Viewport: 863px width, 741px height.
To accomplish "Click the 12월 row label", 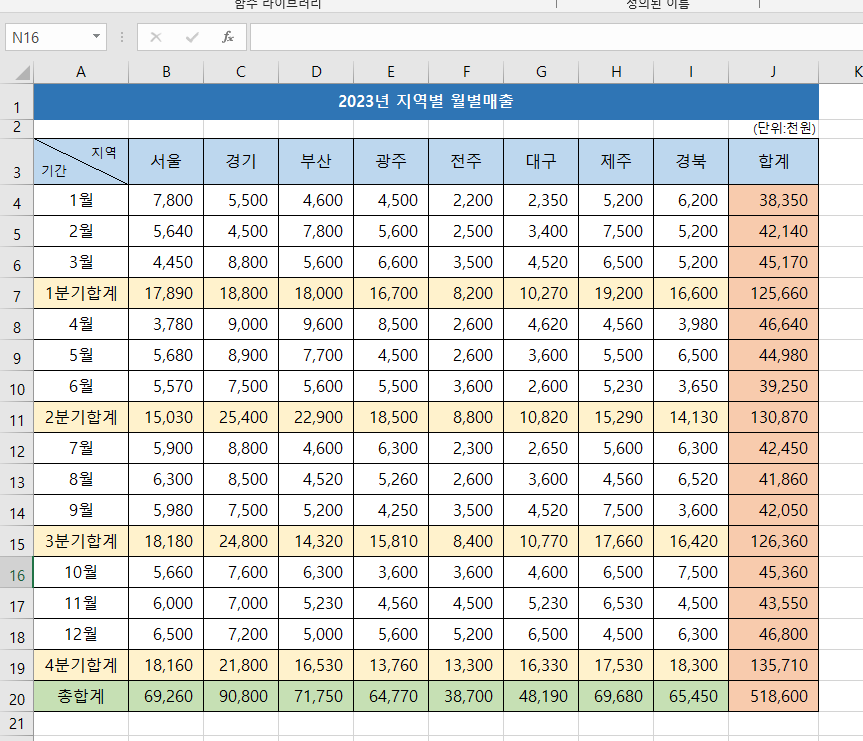I will (x=81, y=634).
